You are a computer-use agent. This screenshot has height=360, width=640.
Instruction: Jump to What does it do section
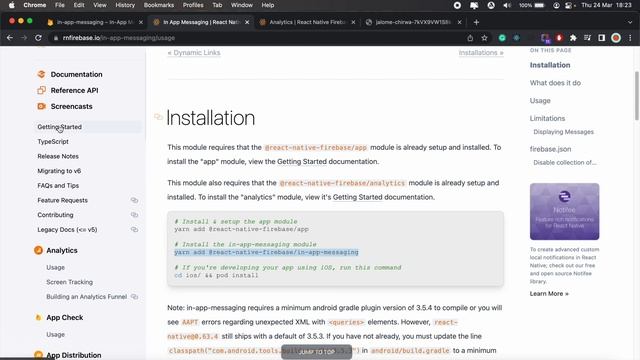[555, 83]
